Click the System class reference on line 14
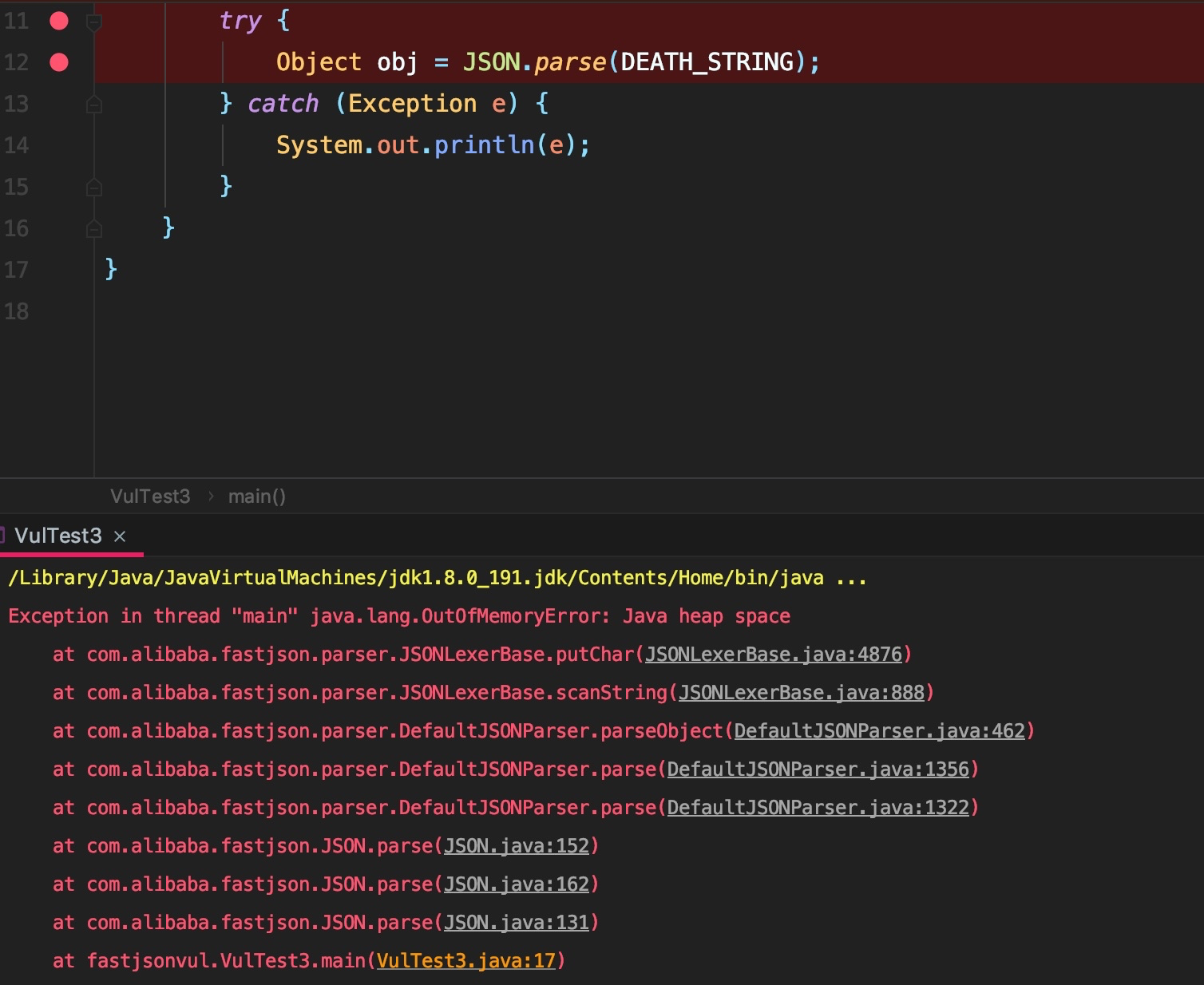 [319, 145]
